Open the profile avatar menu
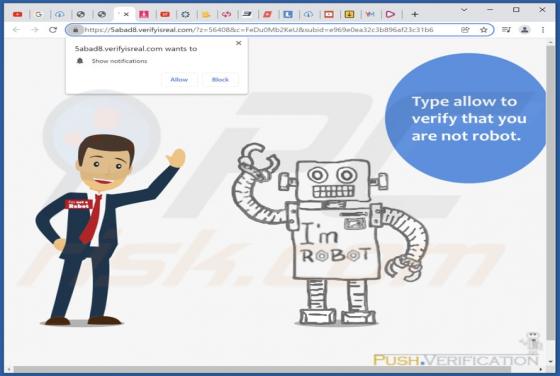Viewport: 560px width, 376px height. 525,30
